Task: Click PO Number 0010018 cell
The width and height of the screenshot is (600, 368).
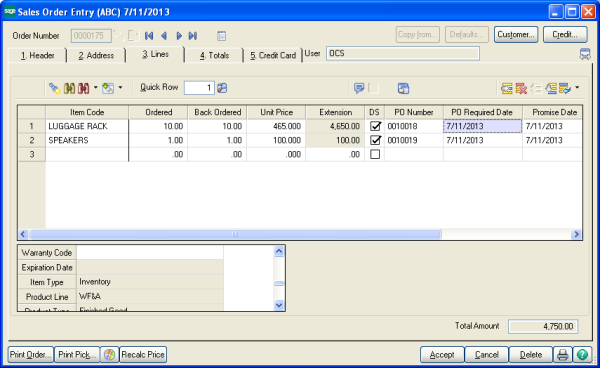Action: (414, 126)
